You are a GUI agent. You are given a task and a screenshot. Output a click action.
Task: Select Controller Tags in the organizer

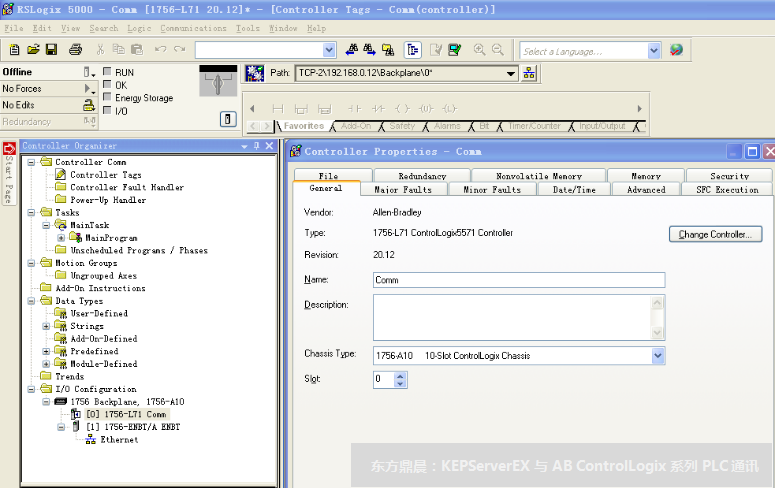point(106,175)
